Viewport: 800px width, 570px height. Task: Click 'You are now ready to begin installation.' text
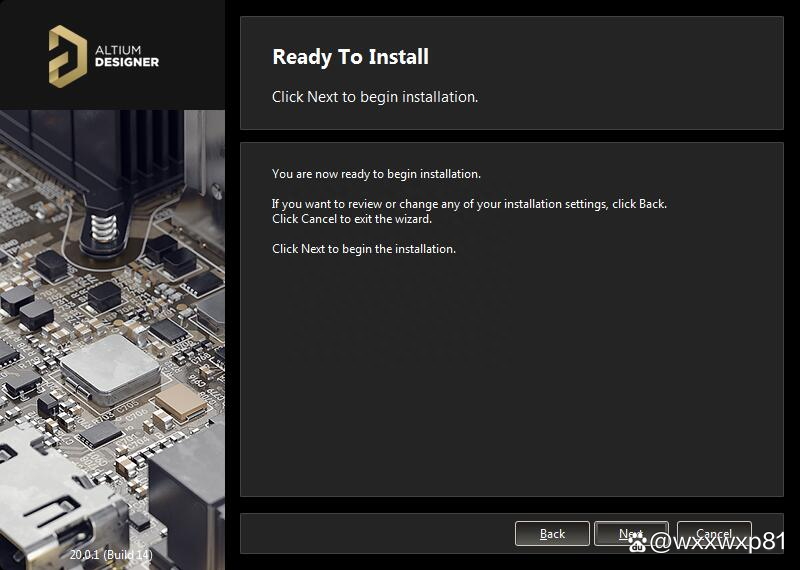(x=377, y=174)
